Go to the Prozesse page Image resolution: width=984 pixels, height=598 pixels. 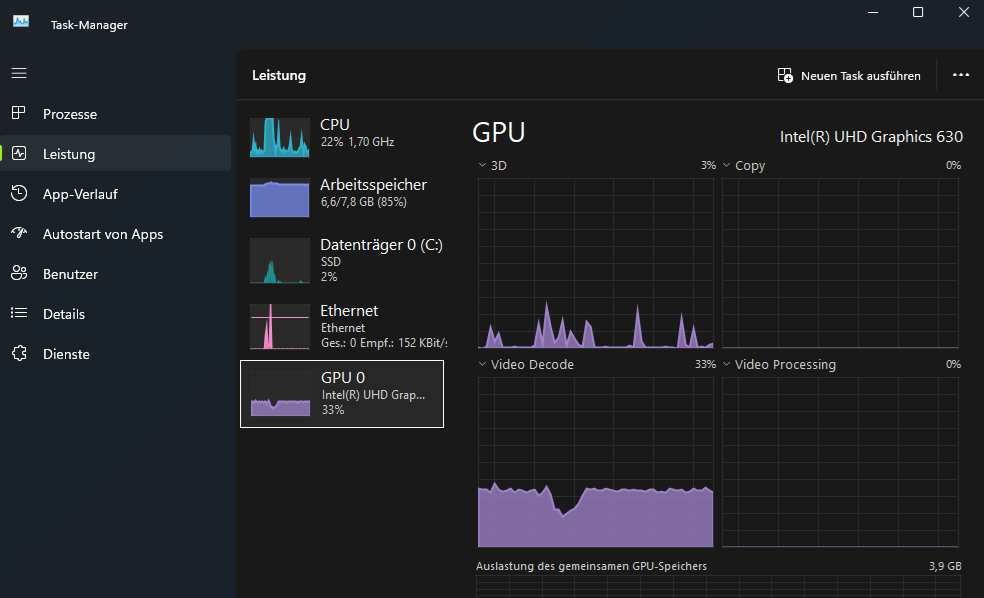click(115, 114)
